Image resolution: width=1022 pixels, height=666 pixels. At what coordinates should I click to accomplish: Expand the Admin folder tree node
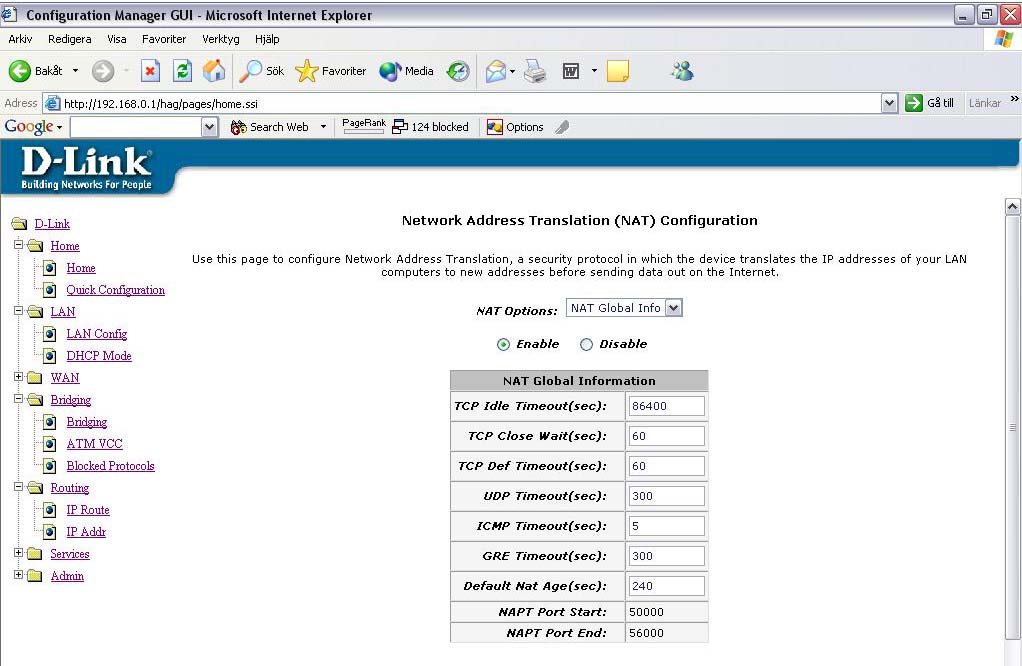point(18,575)
